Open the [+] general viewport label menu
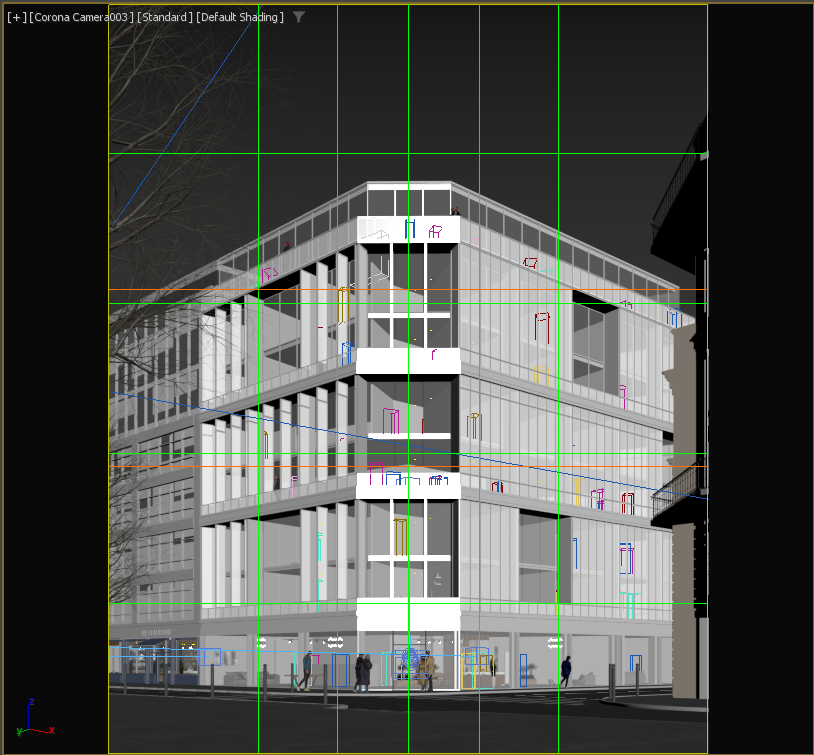Image resolution: width=814 pixels, height=755 pixels. 14,17
